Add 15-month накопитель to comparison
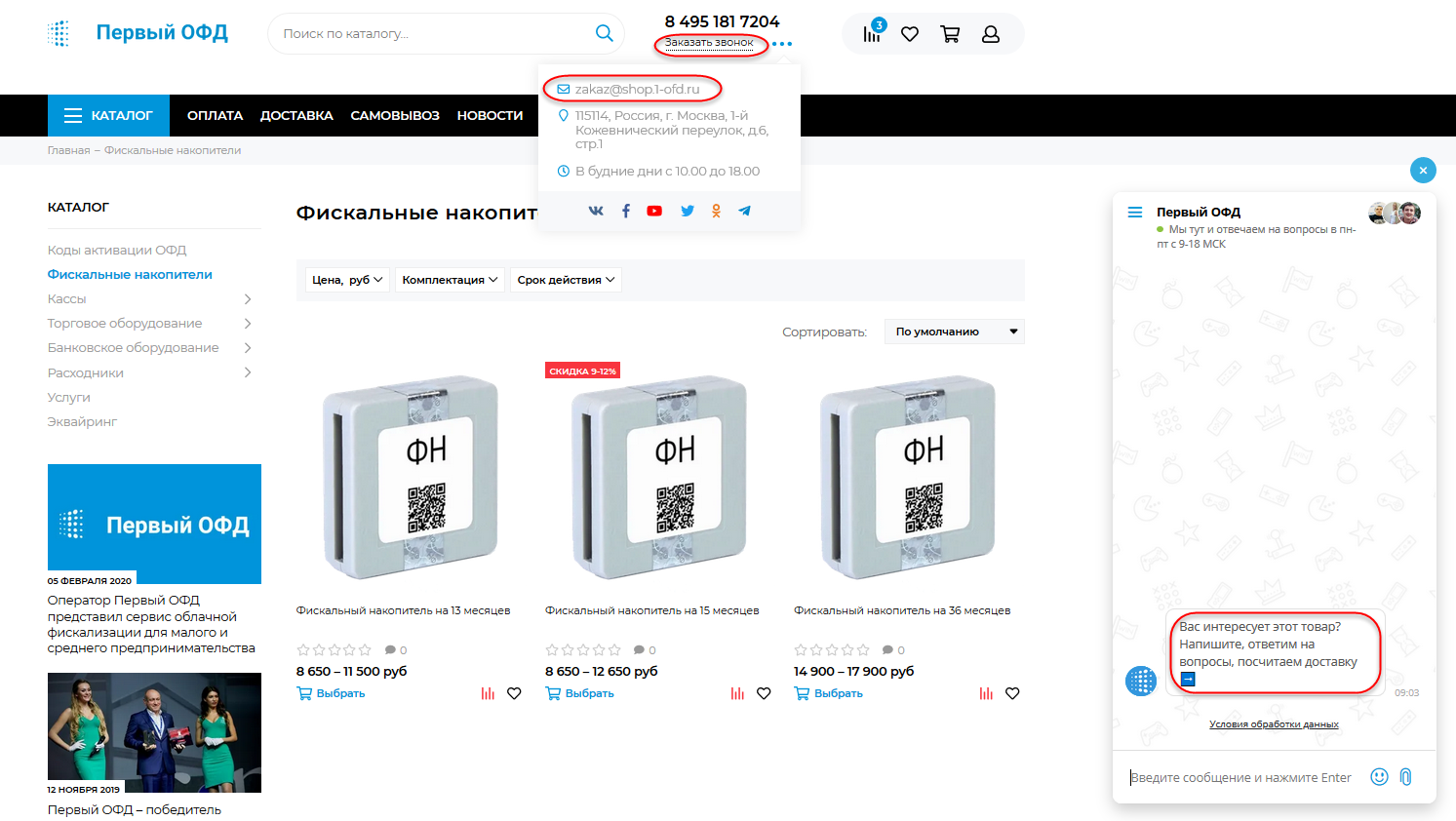1456x821 pixels. 737,693
